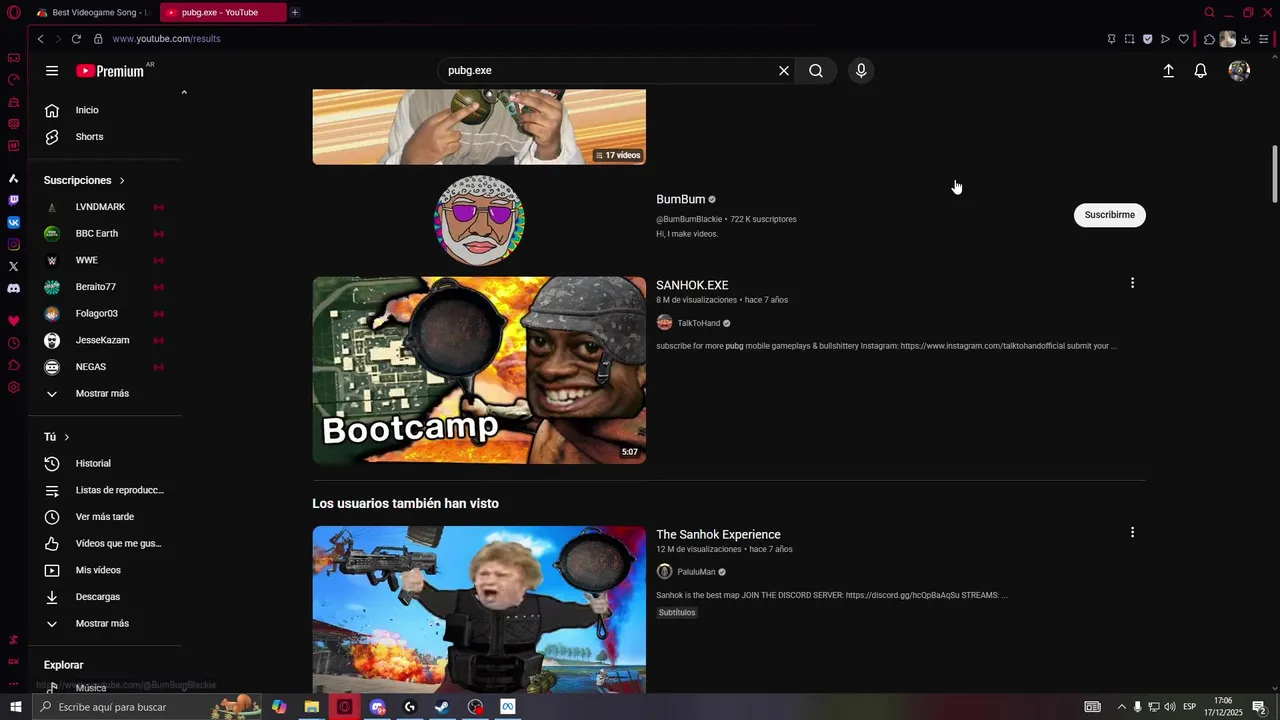This screenshot has width=1280, height=720.
Task: Open The Sanhok Experience video title
Action: tap(718, 534)
